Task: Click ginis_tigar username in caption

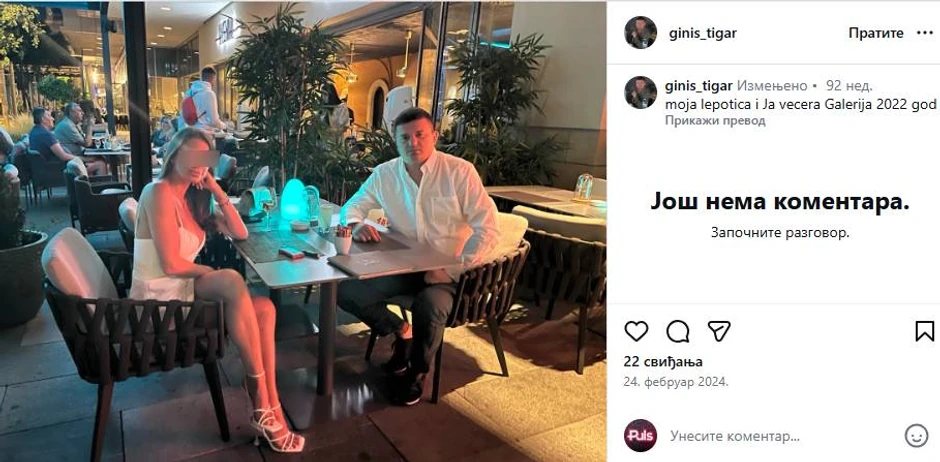Action: click(699, 86)
